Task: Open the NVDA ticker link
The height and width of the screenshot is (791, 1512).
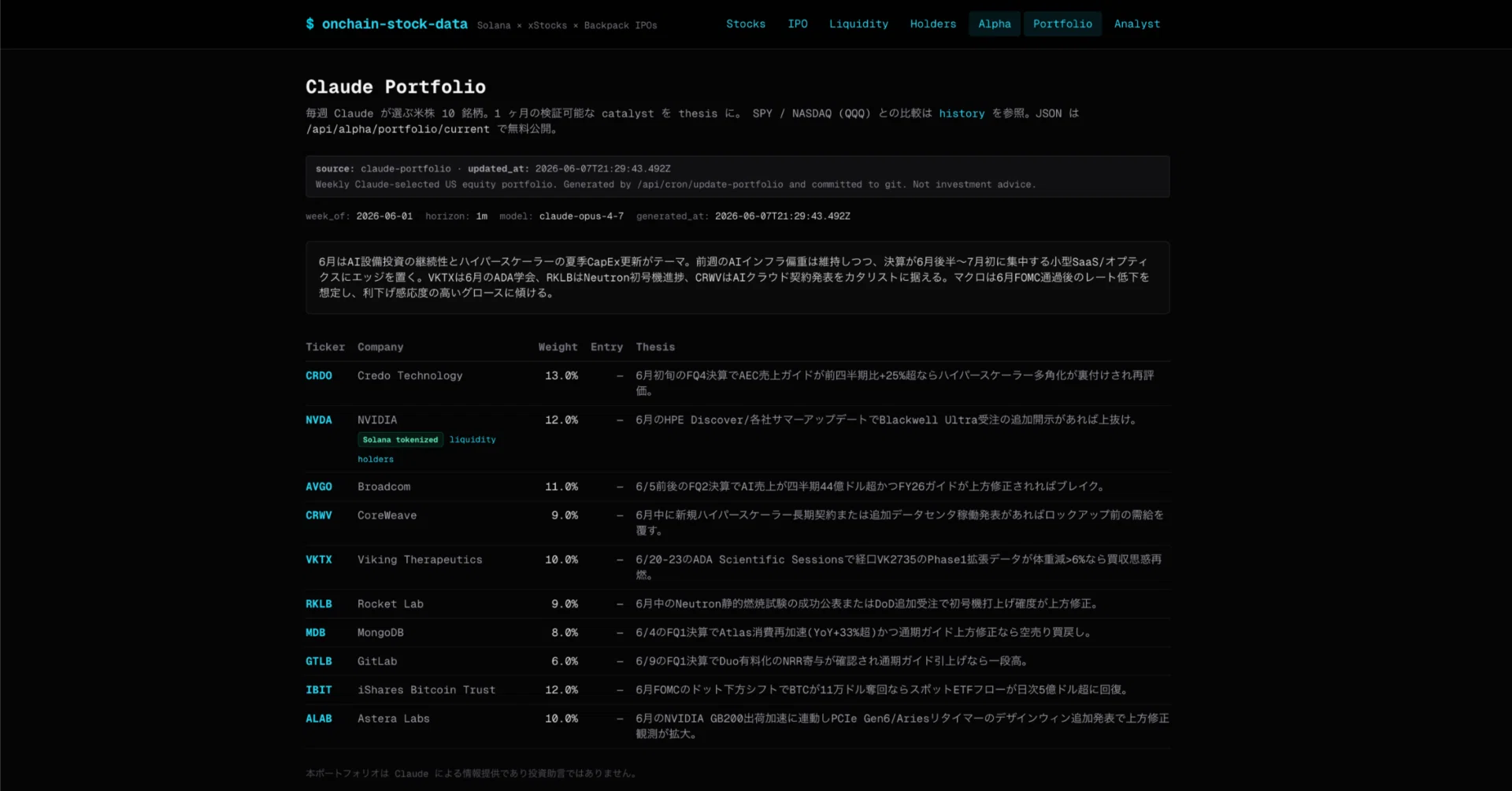Action: 319,420
